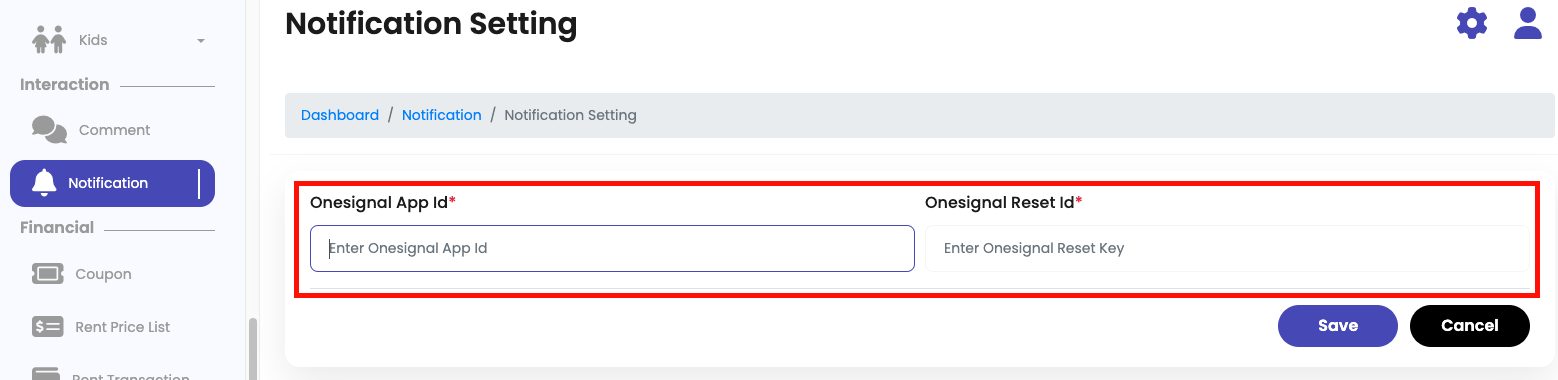Click the Rent Price List dollar icon
Viewport: 1558px width, 380px height.
(x=48, y=327)
